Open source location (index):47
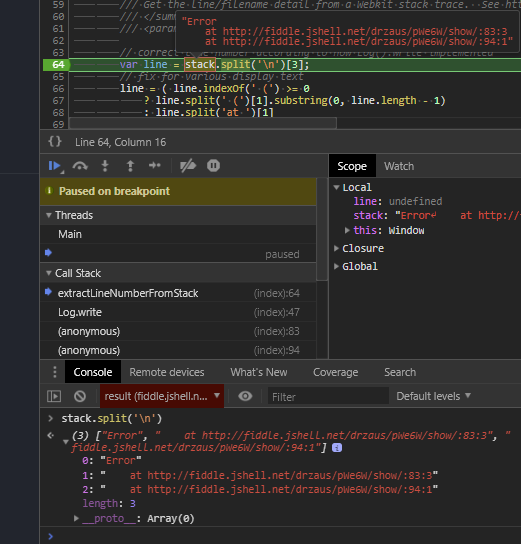The image size is (521, 544). (276, 312)
